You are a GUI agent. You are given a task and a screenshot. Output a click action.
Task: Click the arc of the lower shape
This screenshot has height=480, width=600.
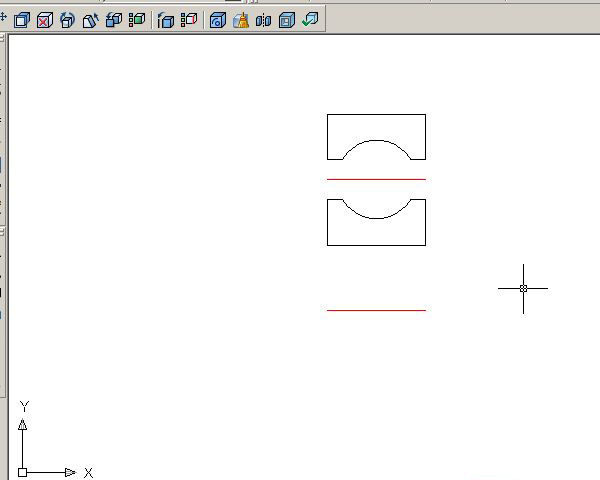coord(376,219)
